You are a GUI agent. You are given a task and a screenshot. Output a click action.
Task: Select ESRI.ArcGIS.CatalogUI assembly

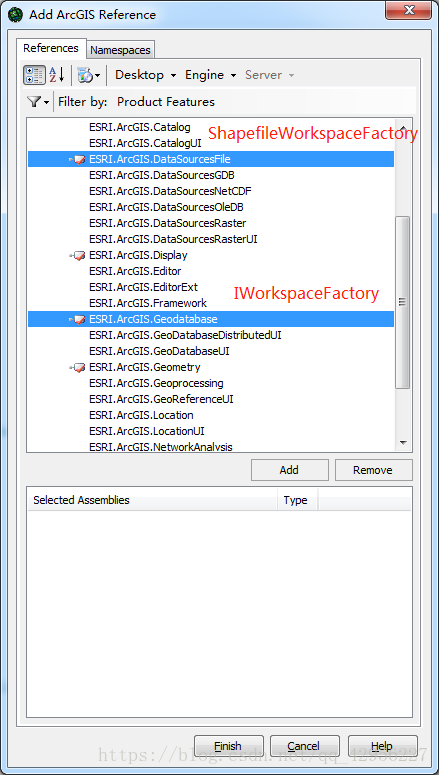145,143
